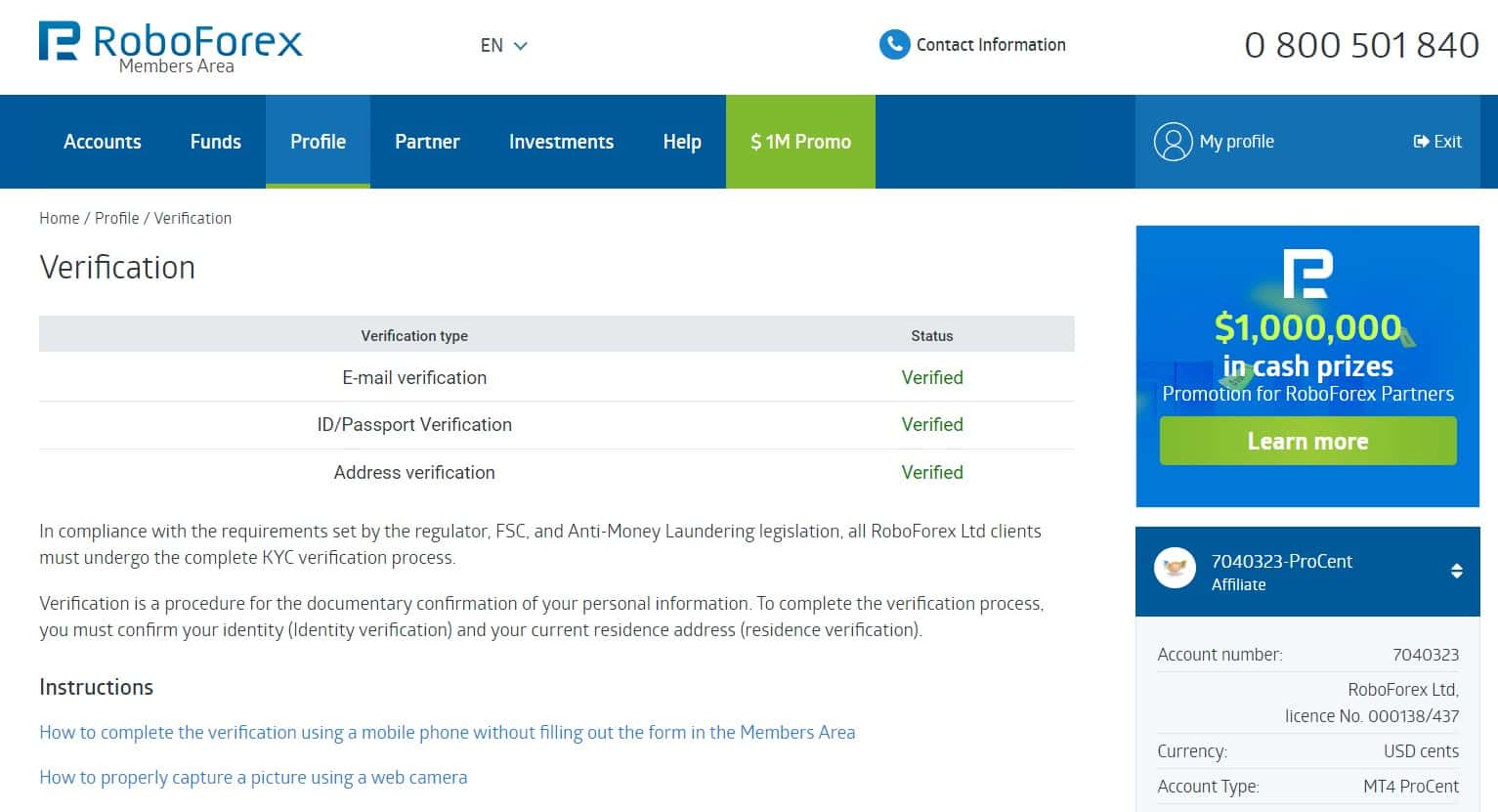Open the Funds menu
Viewport: 1498px width, 812px height.
pos(216,142)
